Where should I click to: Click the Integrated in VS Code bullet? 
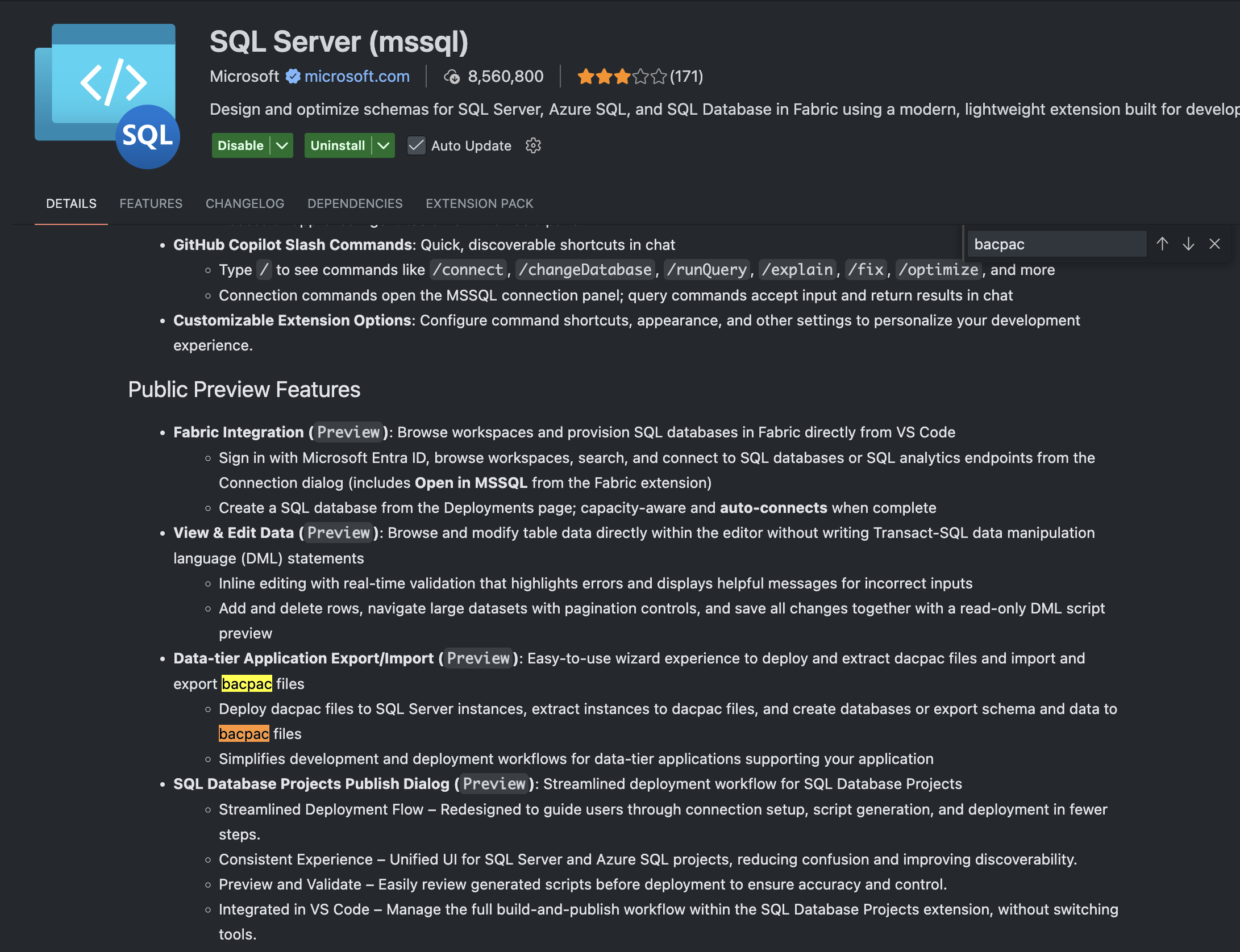point(668,922)
